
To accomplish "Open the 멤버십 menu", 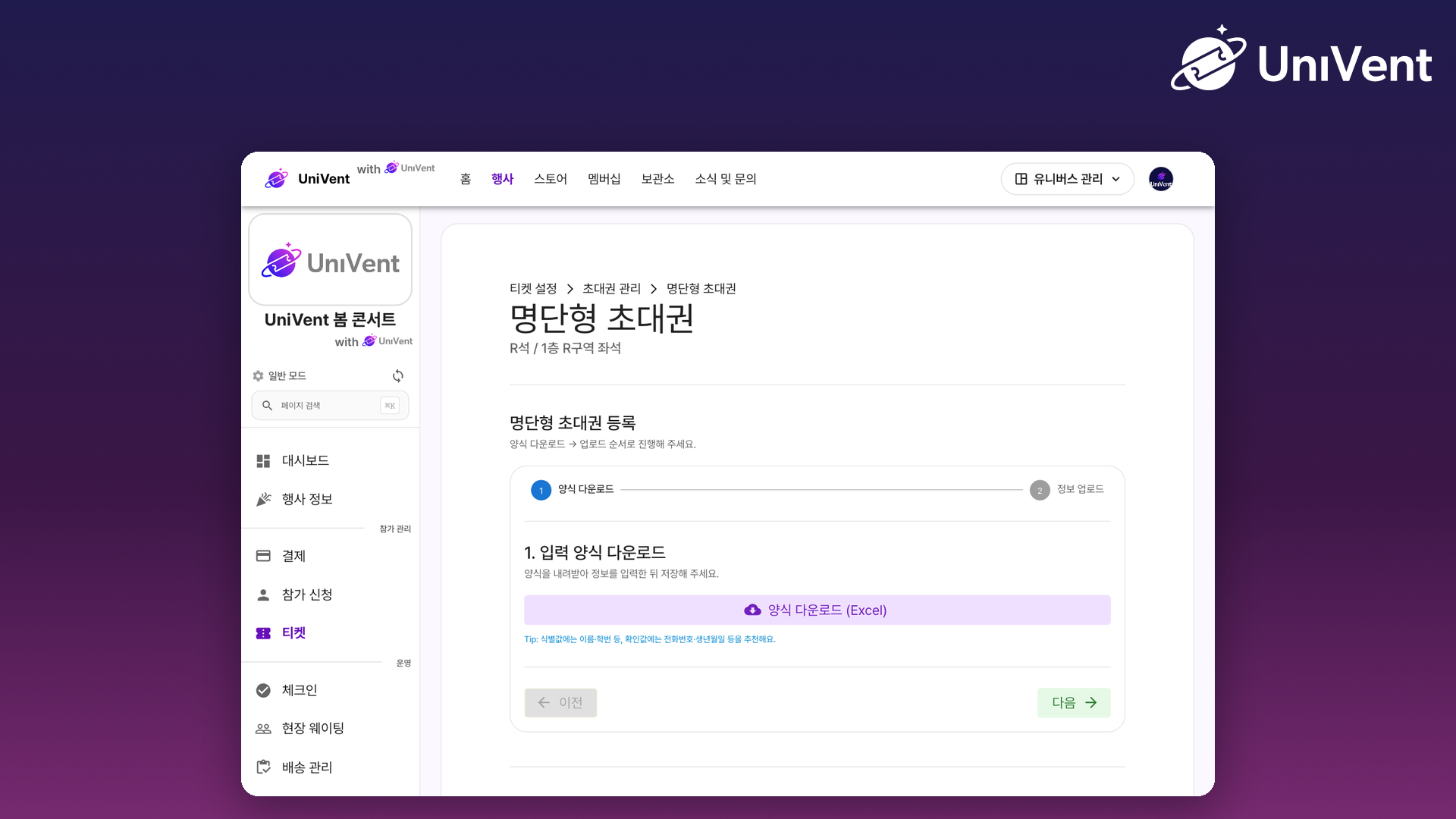I will 604,179.
